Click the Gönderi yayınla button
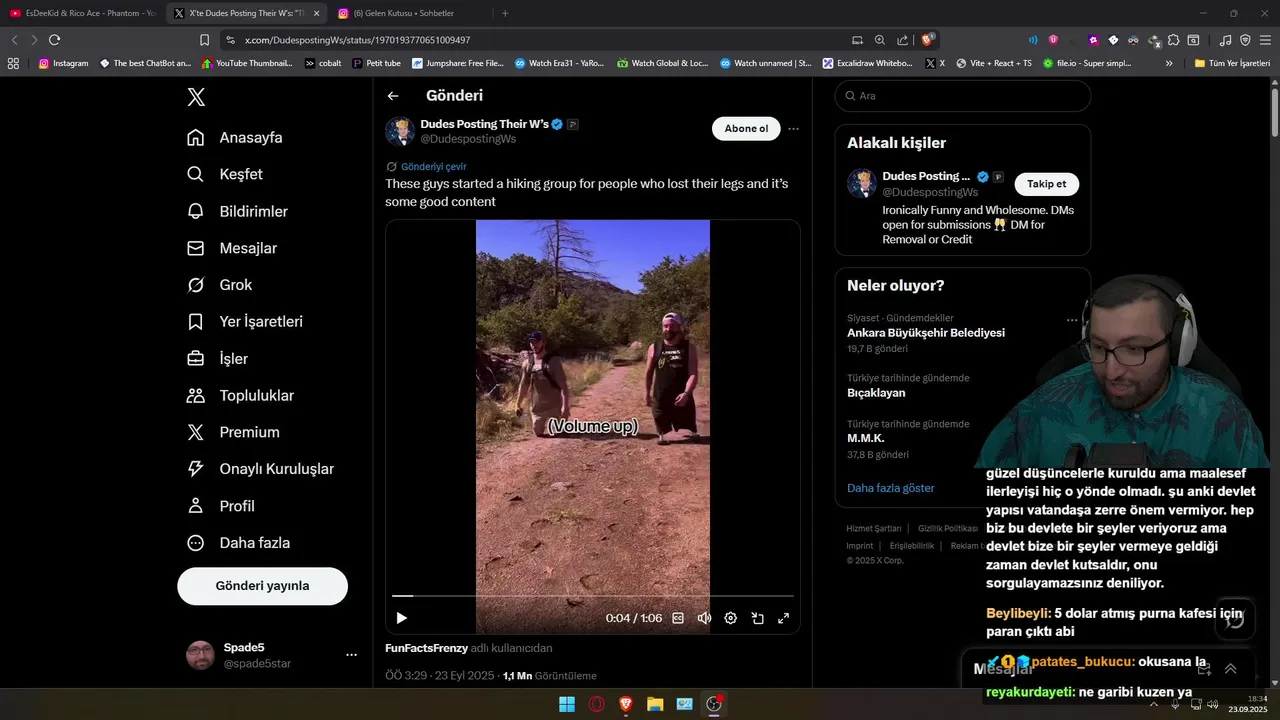This screenshot has height=720, width=1280. [262, 586]
